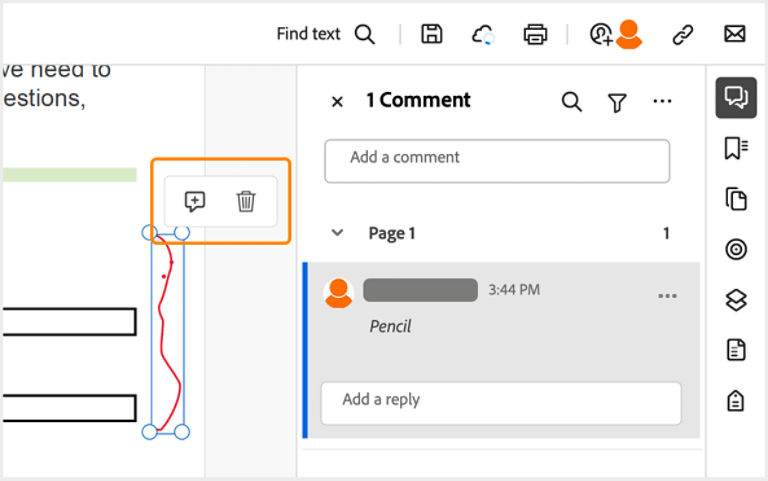Copy a share link using the link icon
The height and width of the screenshot is (481, 768).
(x=682, y=34)
